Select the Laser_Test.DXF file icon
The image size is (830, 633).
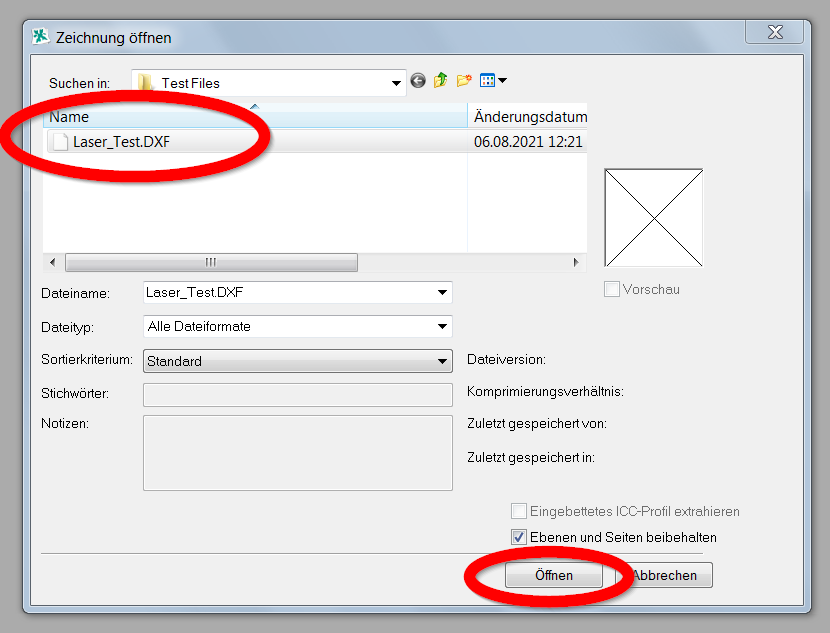click(x=60, y=142)
